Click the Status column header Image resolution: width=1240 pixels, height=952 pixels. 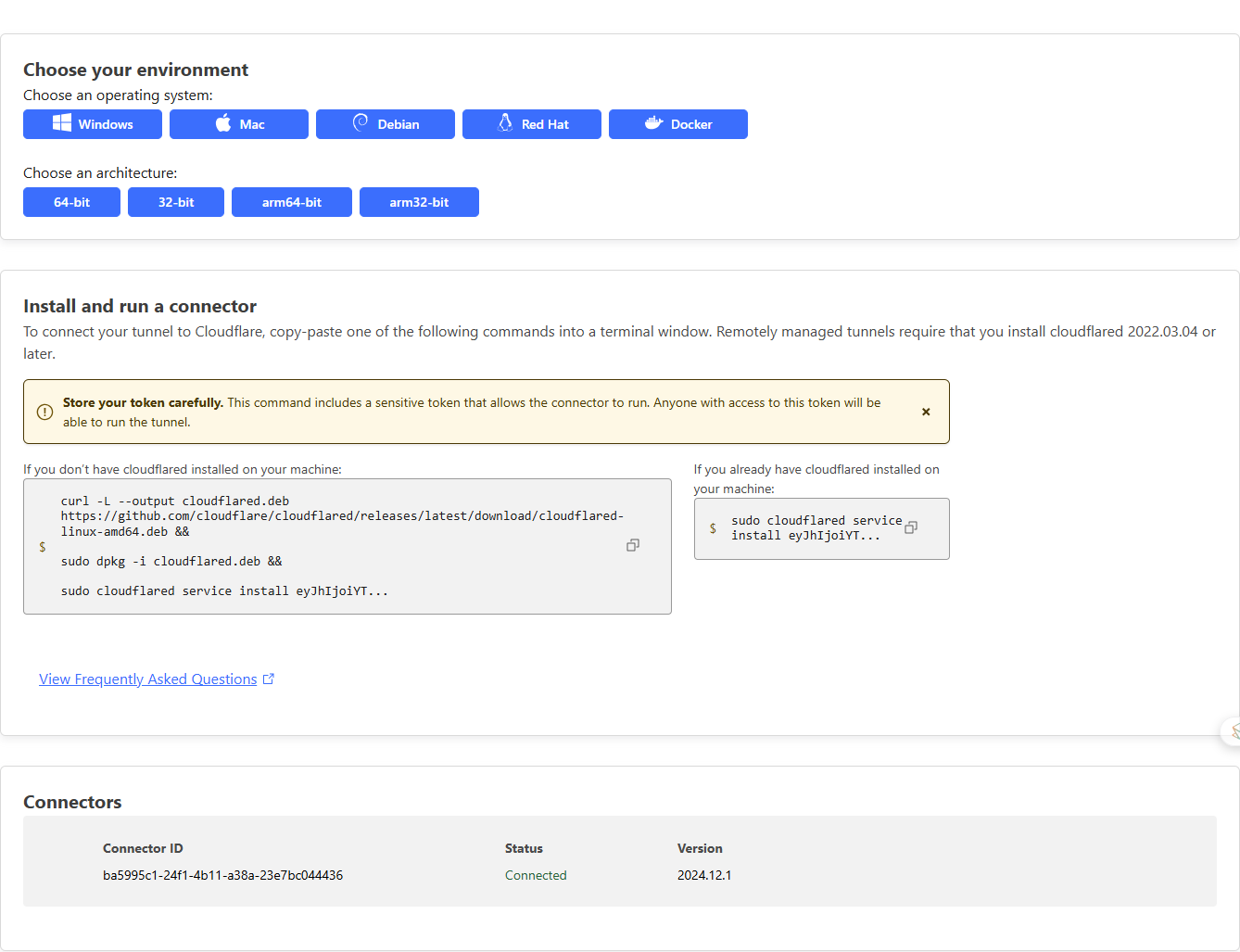coord(524,848)
